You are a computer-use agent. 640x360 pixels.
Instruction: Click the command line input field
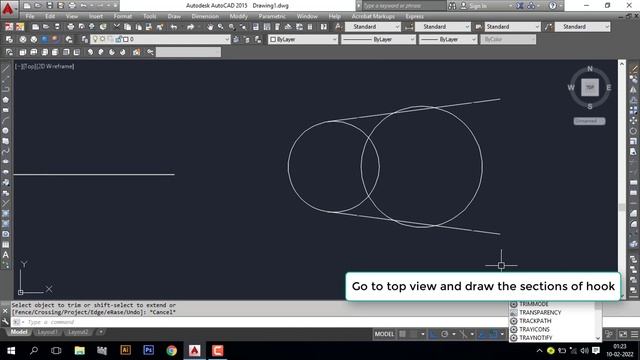(x=261, y=322)
